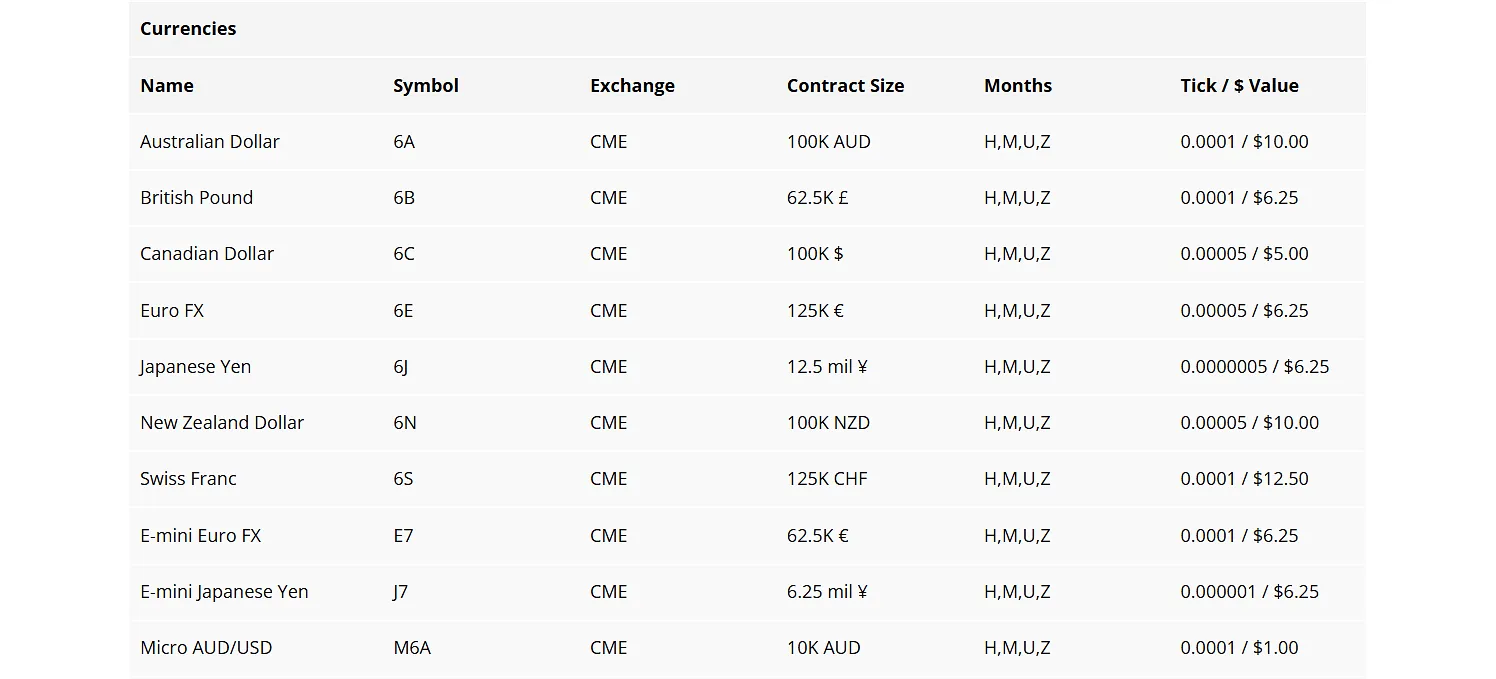
Task: Select the Australian Dollar row name
Action: (x=210, y=142)
